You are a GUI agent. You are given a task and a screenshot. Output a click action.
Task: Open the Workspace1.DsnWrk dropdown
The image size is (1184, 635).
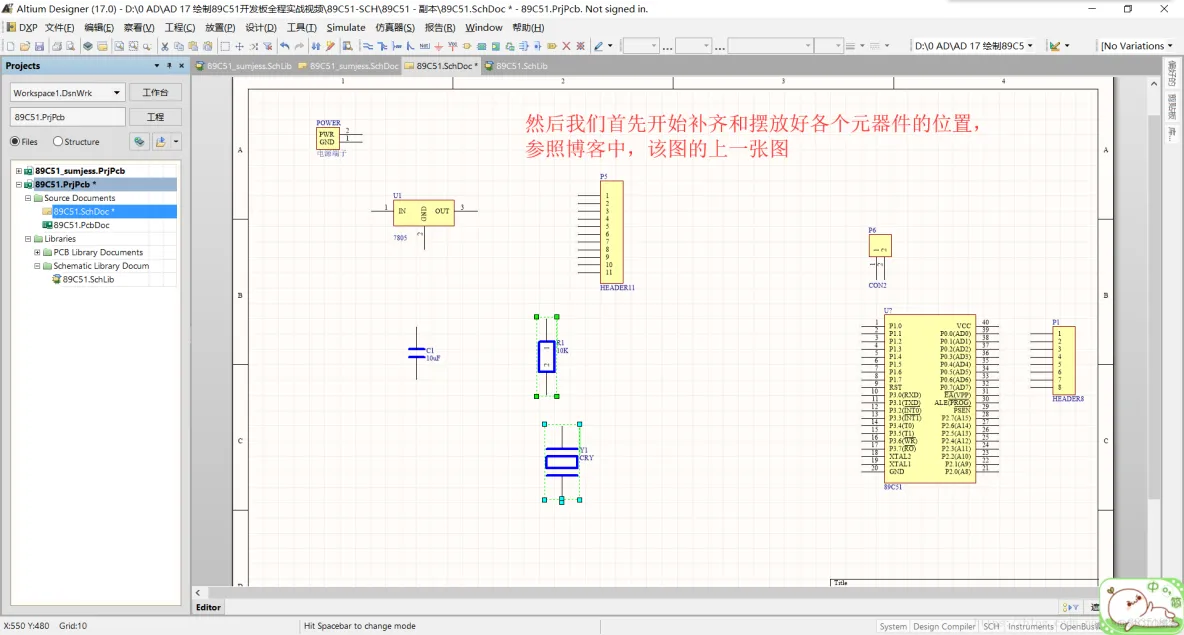(x=116, y=93)
